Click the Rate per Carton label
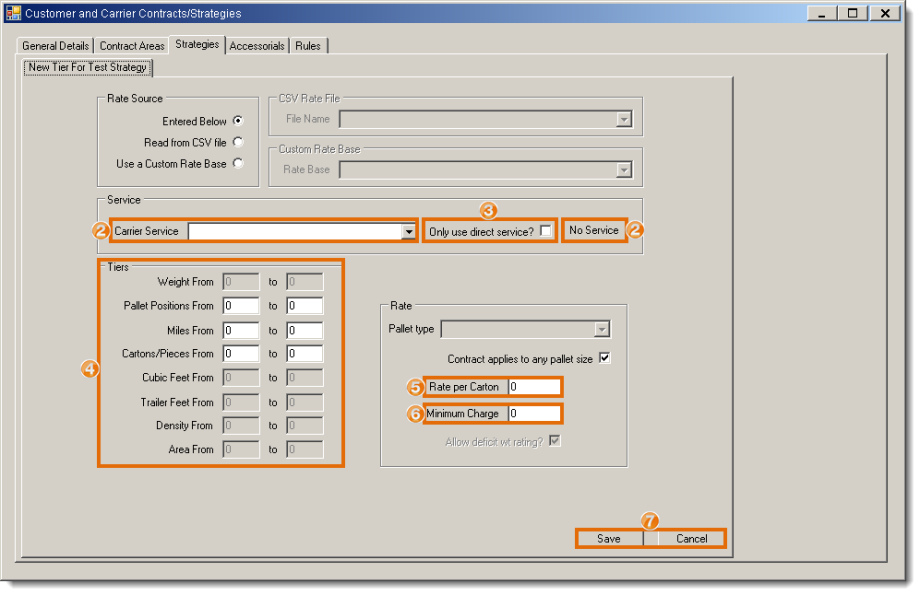This screenshot has width=920, height=595. [464, 387]
